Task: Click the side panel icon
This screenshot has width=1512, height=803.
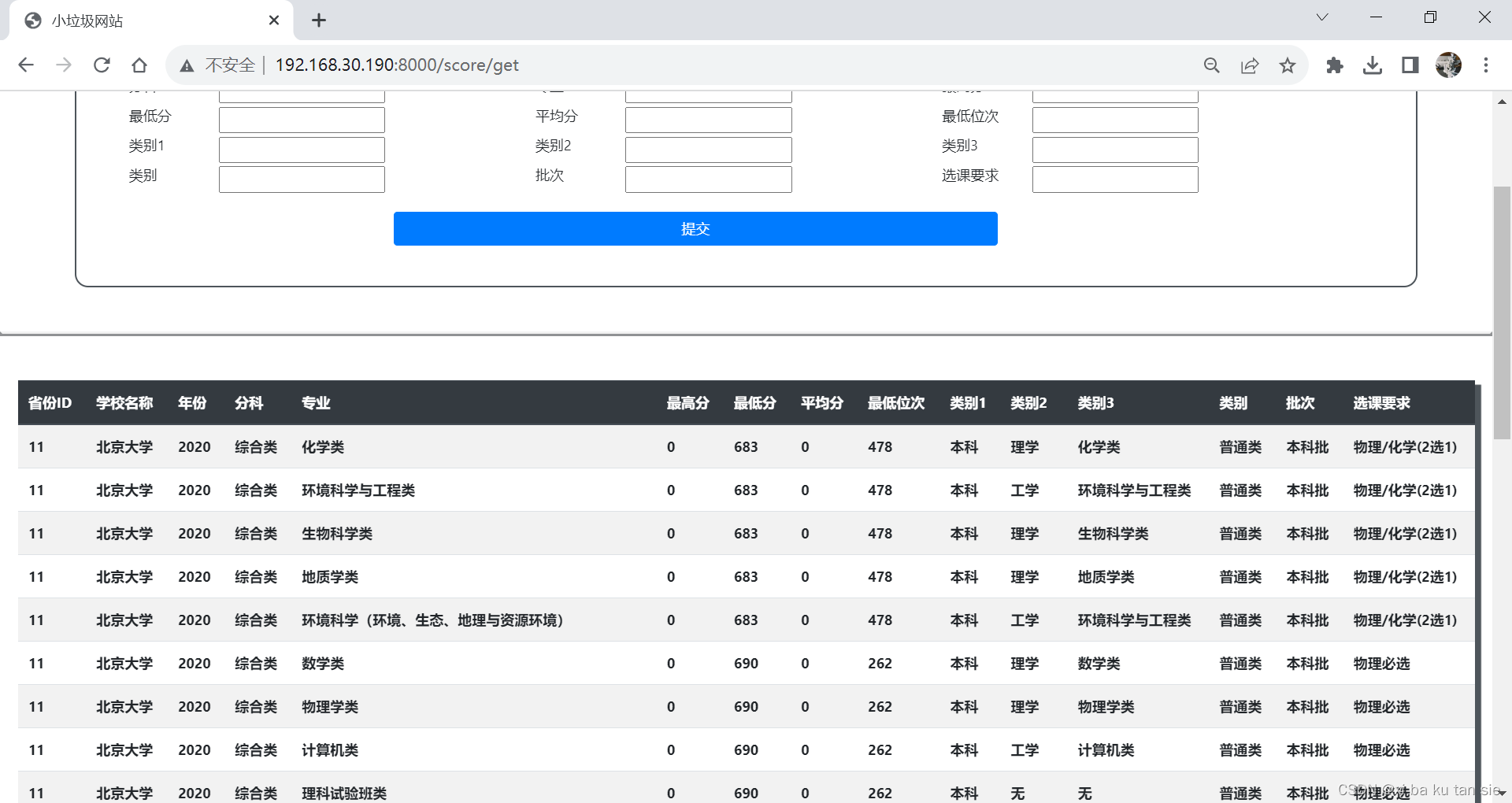Action: click(1410, 65)
